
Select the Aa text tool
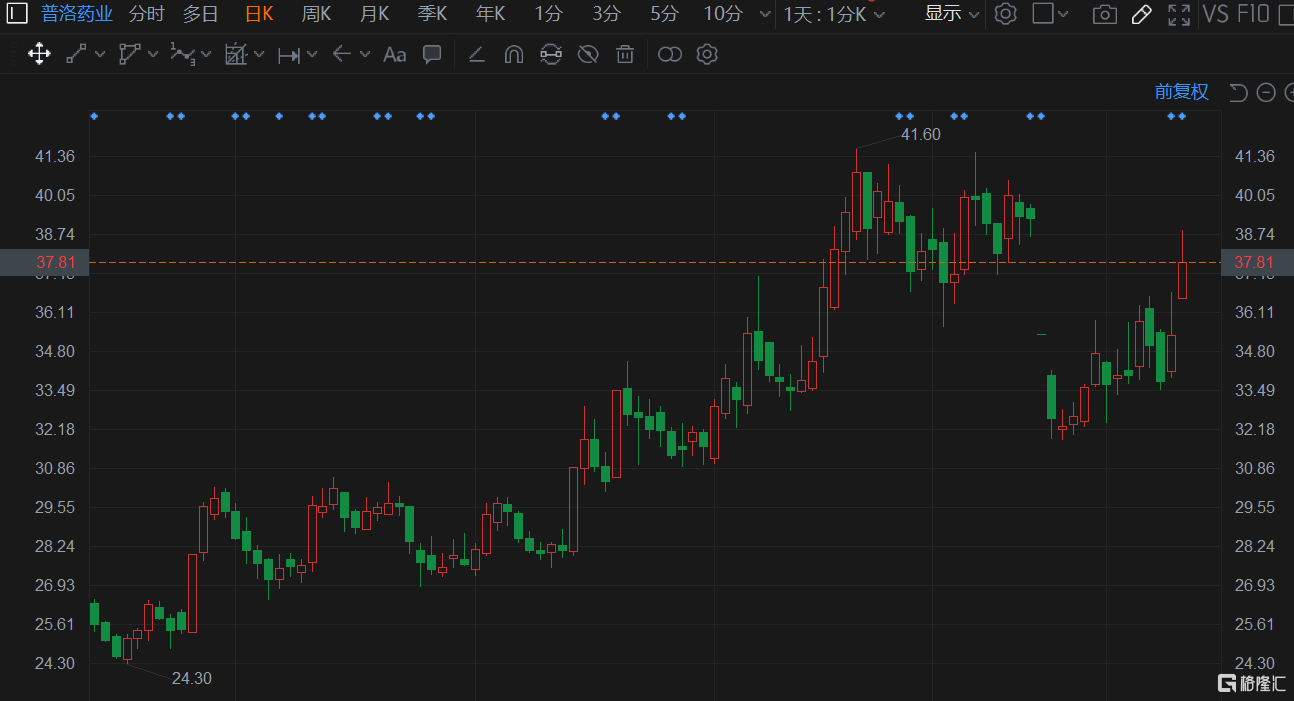395,54
